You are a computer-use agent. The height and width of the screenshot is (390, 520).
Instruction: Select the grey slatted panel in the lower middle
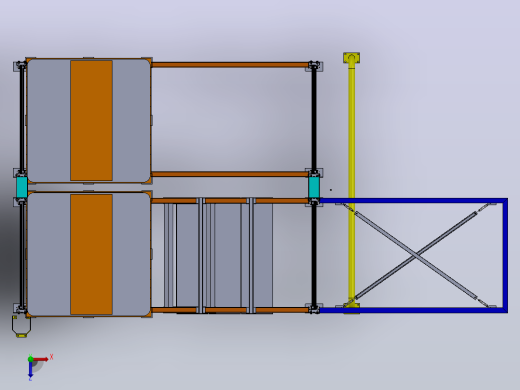click(218, 255)
